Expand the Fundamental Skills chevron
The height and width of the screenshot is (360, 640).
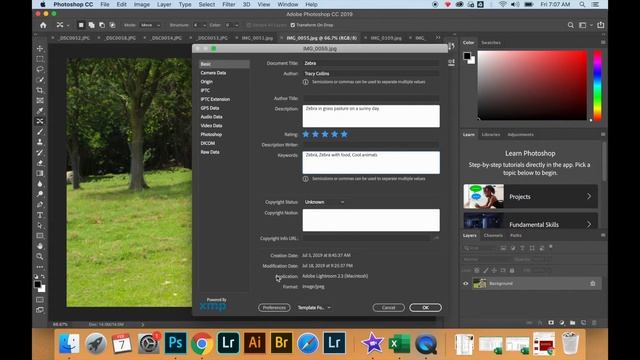(589, 224)
